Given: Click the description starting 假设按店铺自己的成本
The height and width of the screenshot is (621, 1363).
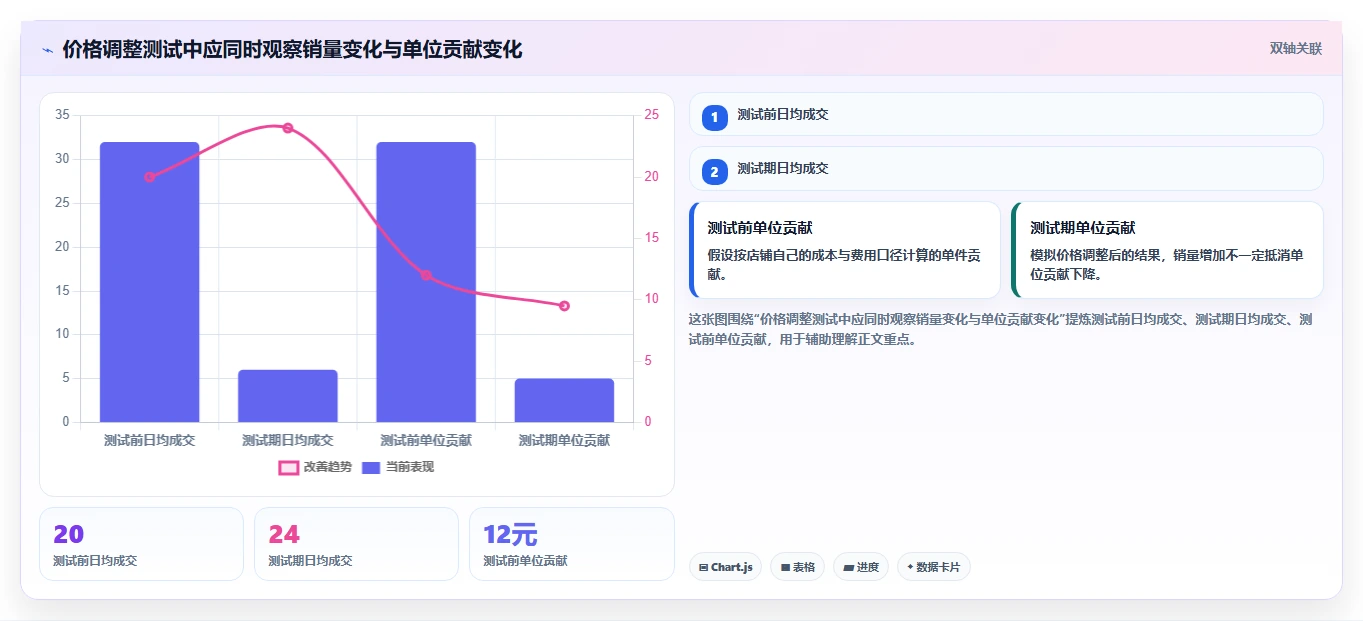Looking at the screenshot, I should point(844,265).
